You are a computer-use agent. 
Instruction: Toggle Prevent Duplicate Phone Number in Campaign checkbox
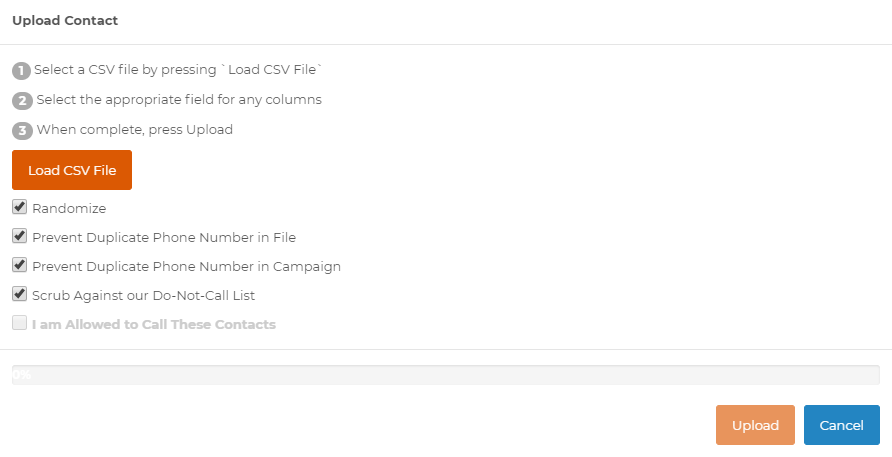[x=19, y=265]
